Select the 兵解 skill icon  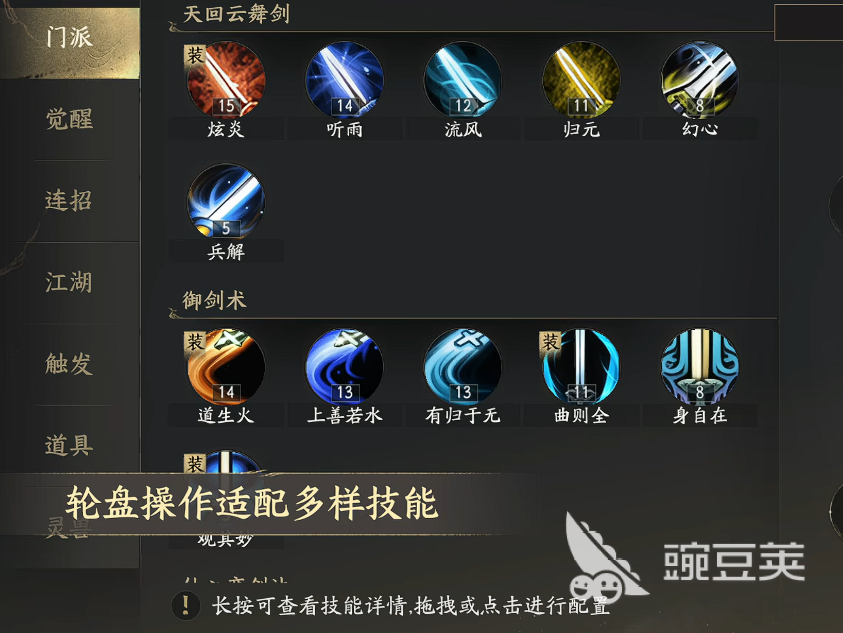coord(226,202)
